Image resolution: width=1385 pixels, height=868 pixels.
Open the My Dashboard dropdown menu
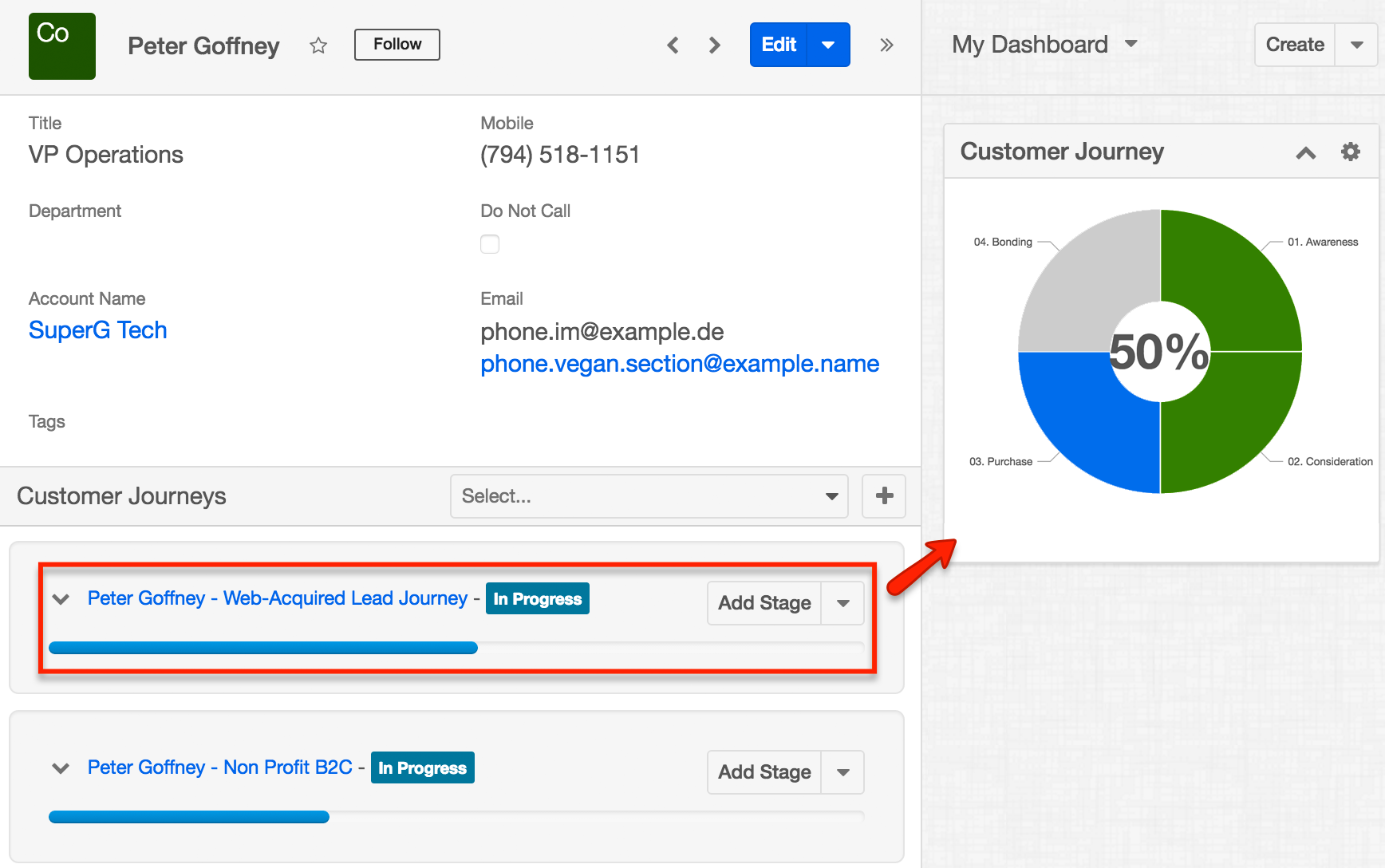pyautogui.click(x=1130, y=44)
